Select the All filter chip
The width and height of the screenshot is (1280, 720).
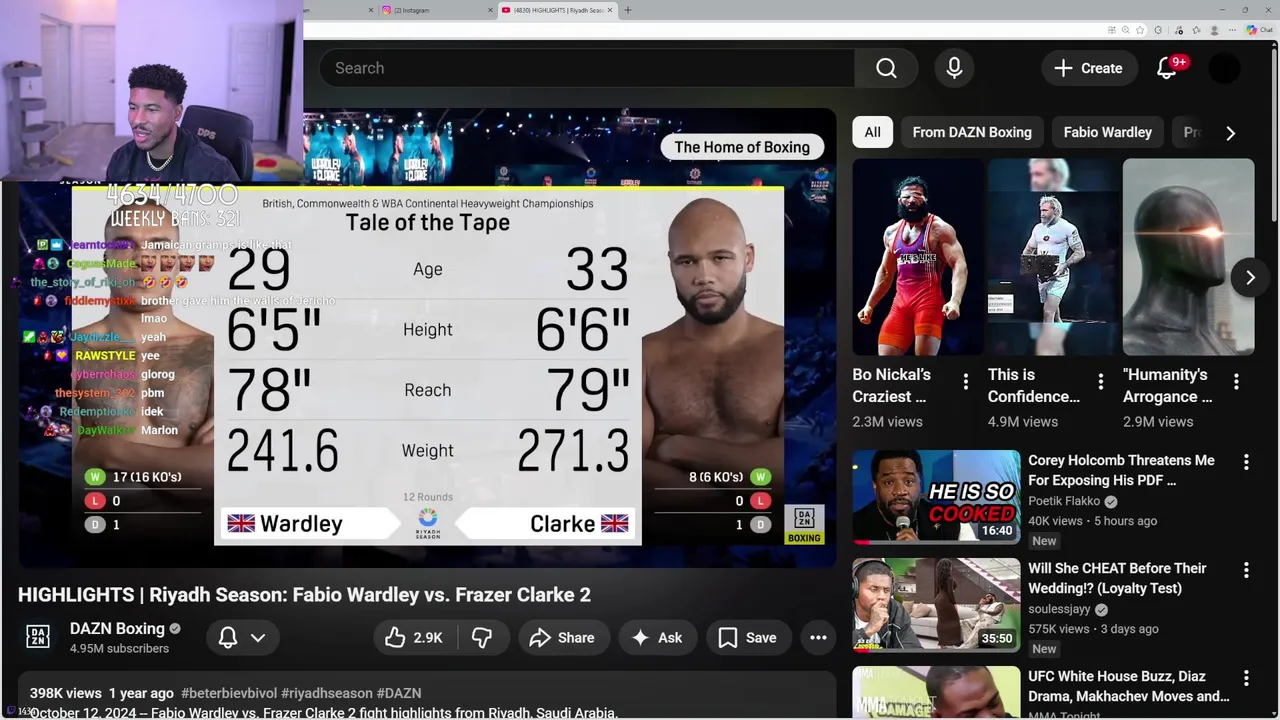click(872, 132)
